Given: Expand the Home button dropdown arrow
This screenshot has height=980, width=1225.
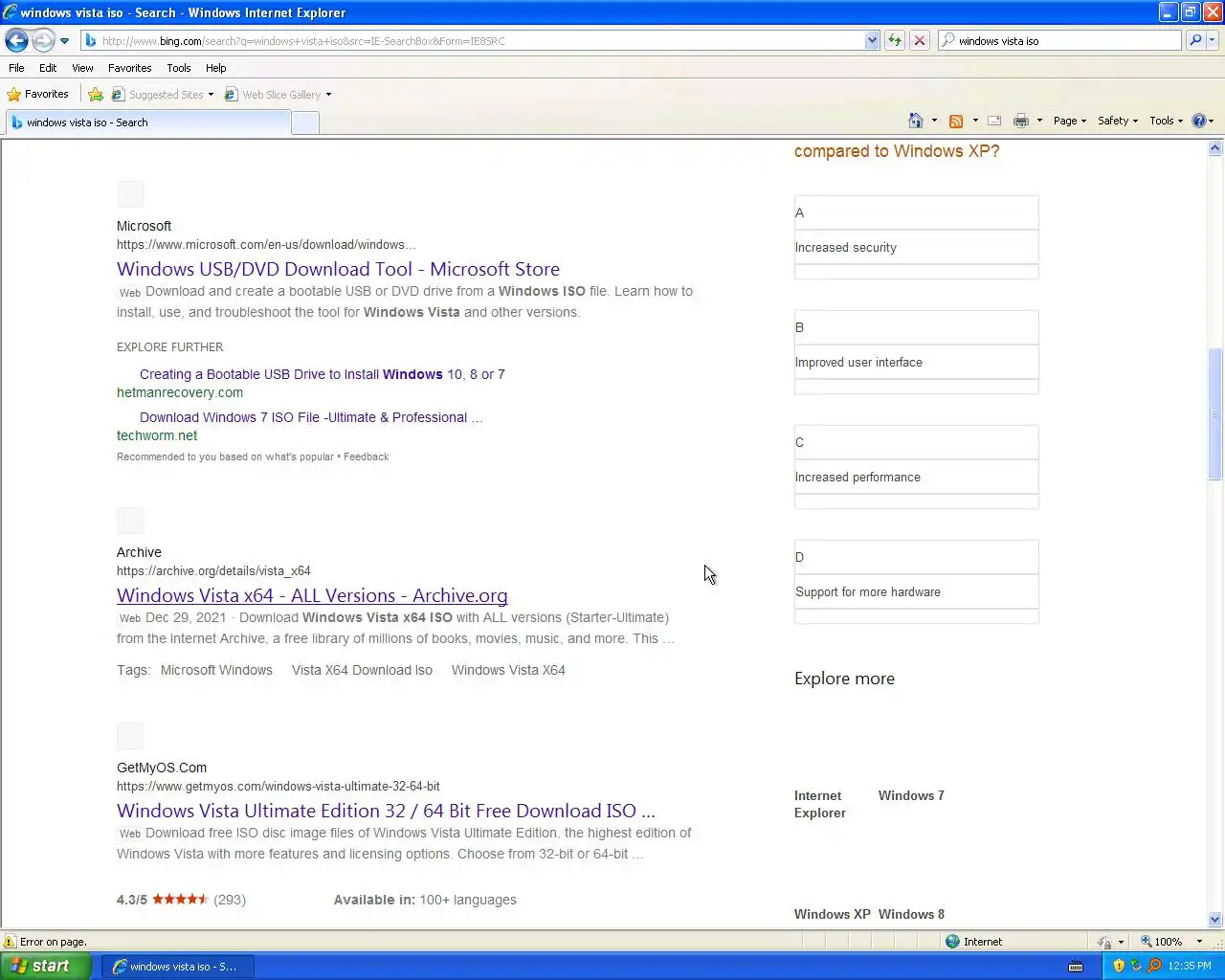Looking at the screenshot, I should (x=934, y=121).
